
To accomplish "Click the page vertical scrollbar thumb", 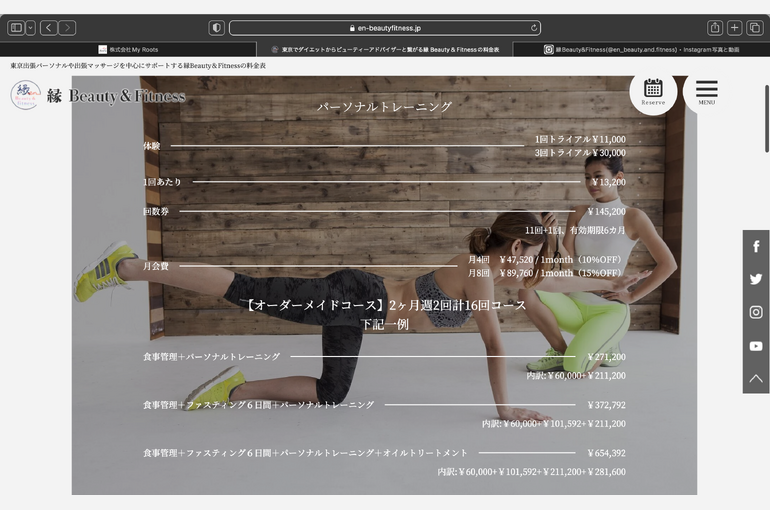I will click(x=767, y=118).
